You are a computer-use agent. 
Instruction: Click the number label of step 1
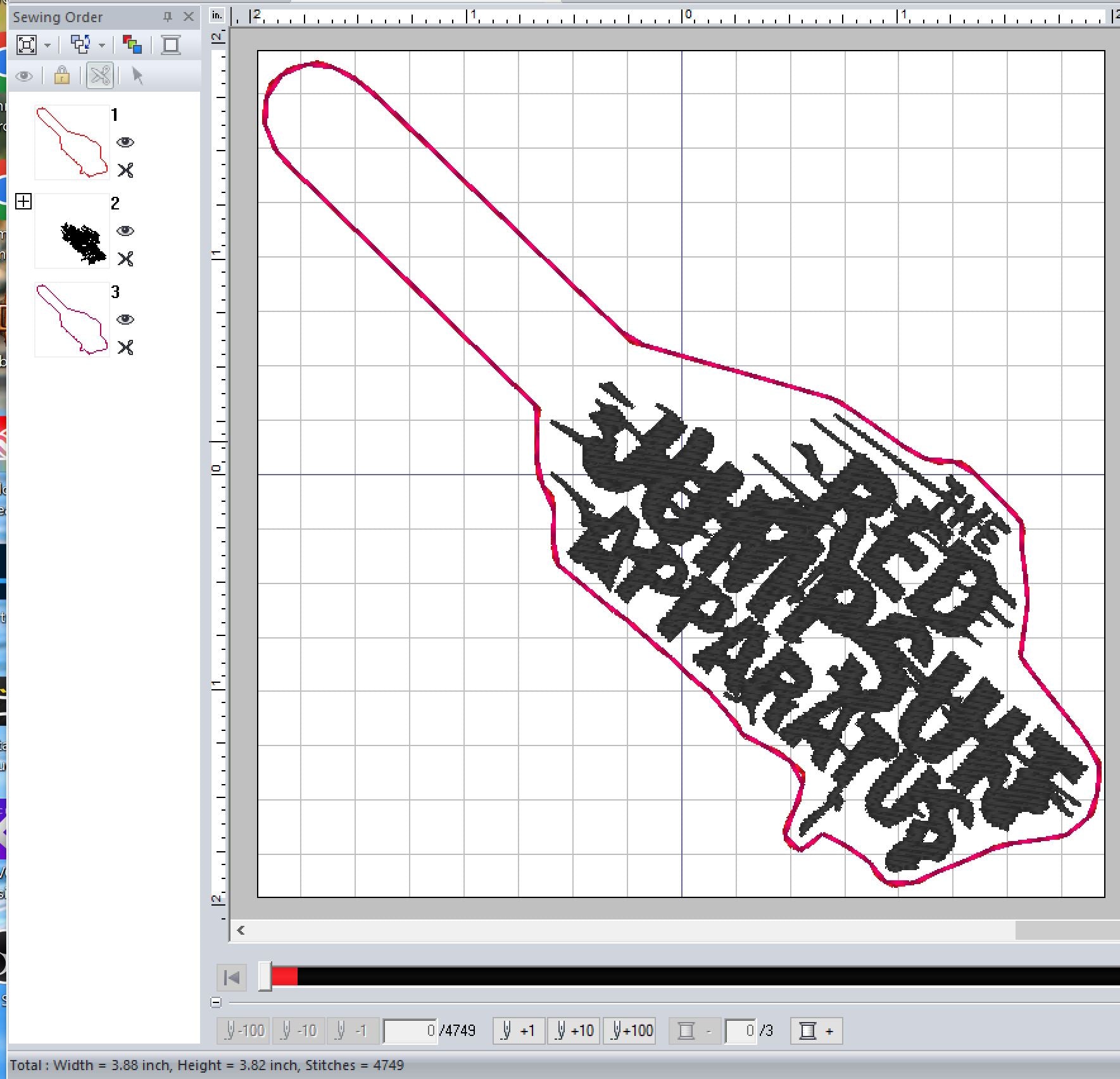tap(115, 115)
